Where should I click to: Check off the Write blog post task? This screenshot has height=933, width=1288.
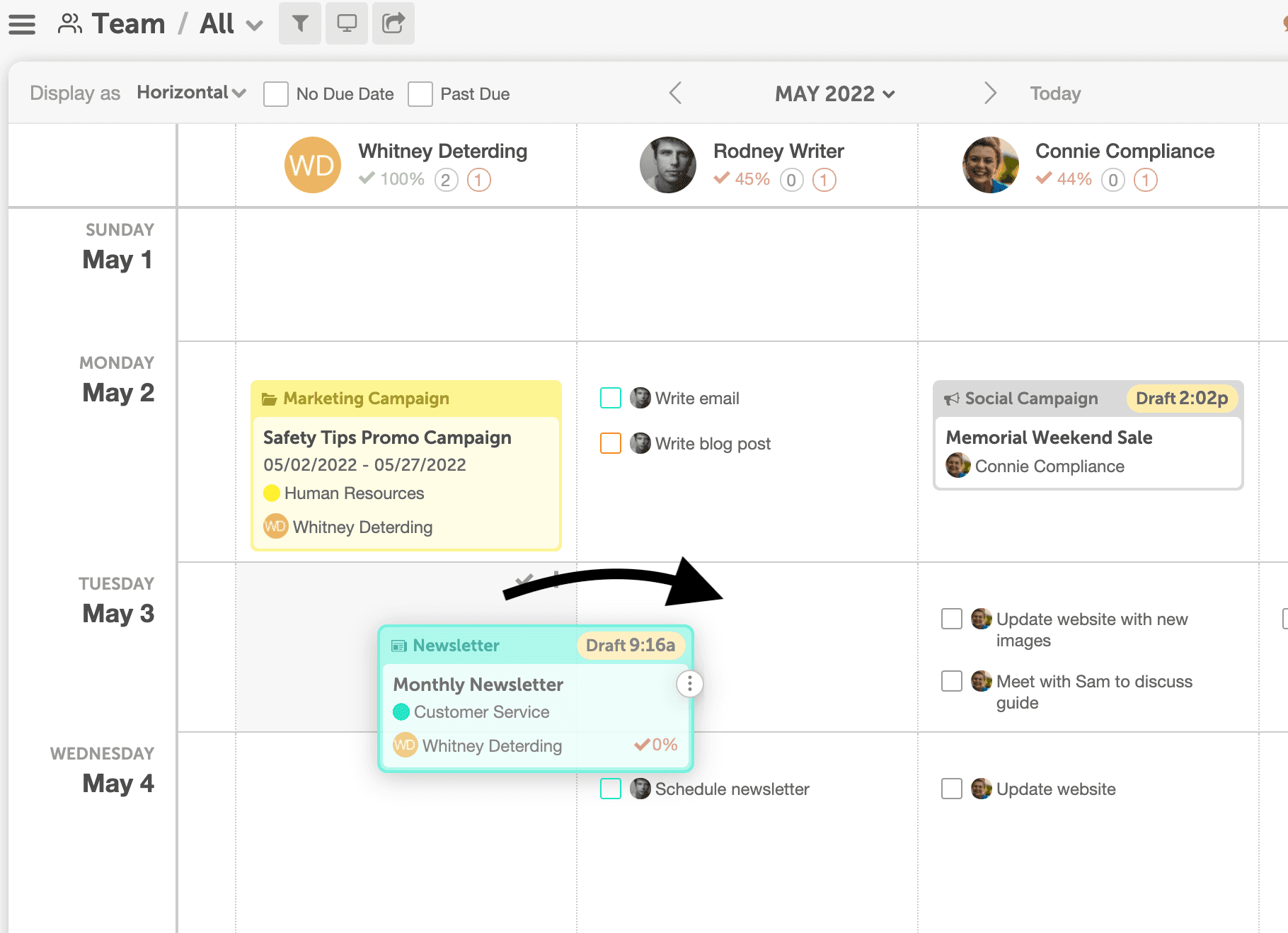(611, 443)
